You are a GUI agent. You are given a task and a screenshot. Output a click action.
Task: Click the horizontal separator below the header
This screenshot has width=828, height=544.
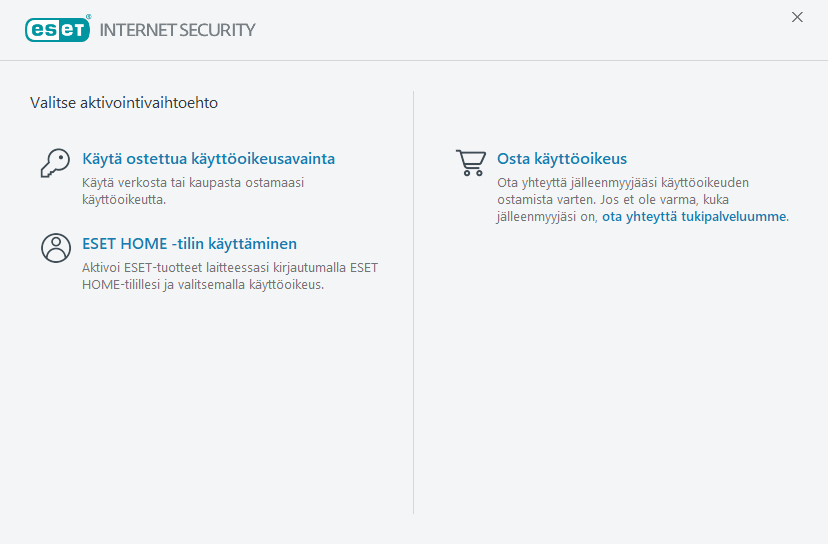point(414,61)
